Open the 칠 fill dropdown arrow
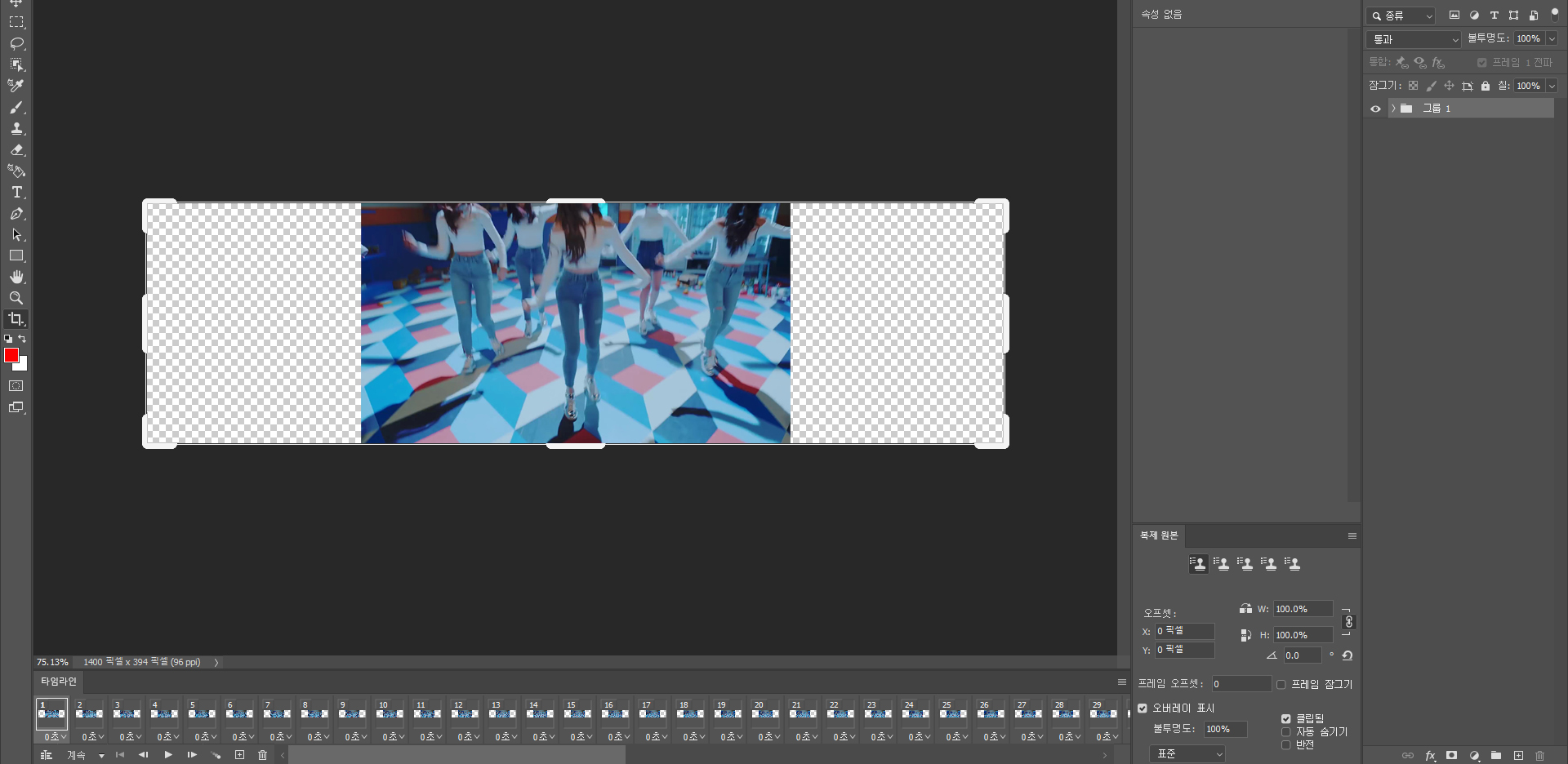 [x=1552, y=86]
